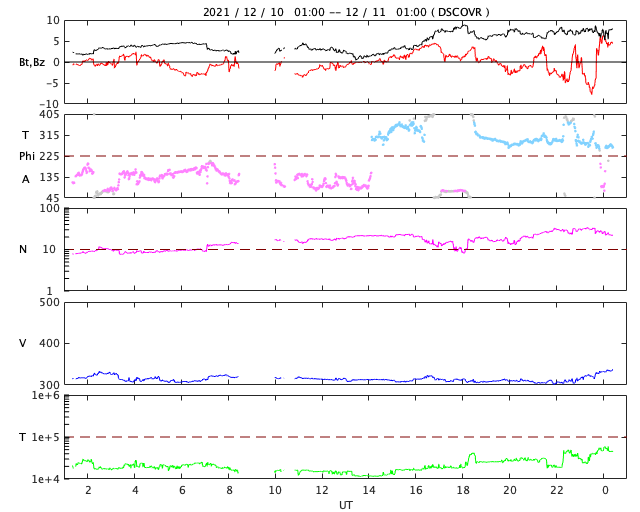Select the 315 tick label

coord(49,135)
